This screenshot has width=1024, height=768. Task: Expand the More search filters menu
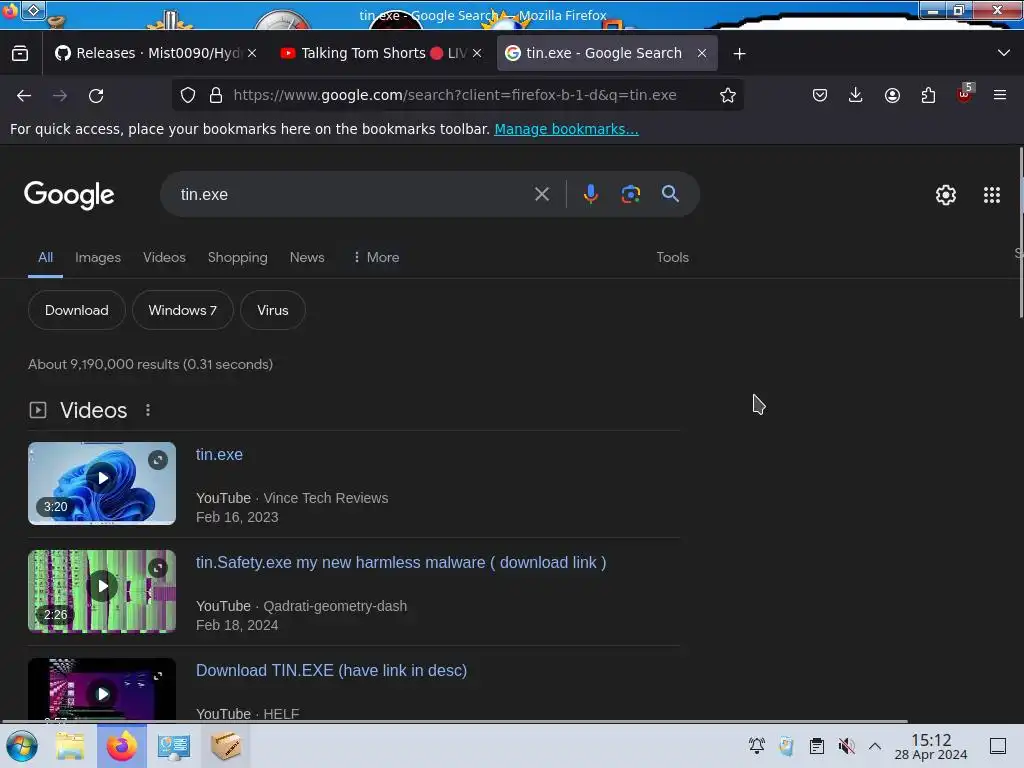point(376,257)
